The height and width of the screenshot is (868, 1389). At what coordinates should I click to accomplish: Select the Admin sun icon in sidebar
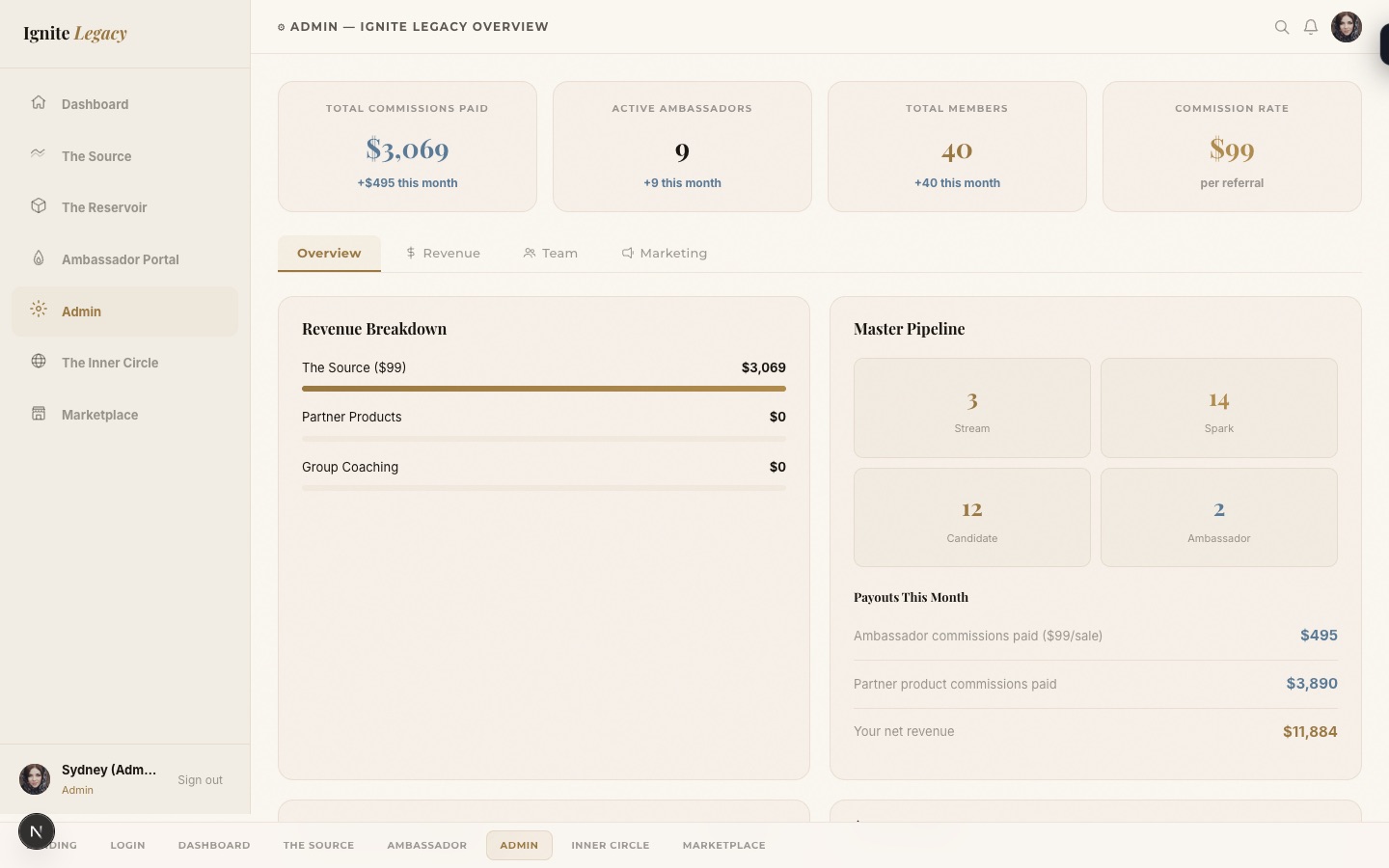tap(38, 311)
